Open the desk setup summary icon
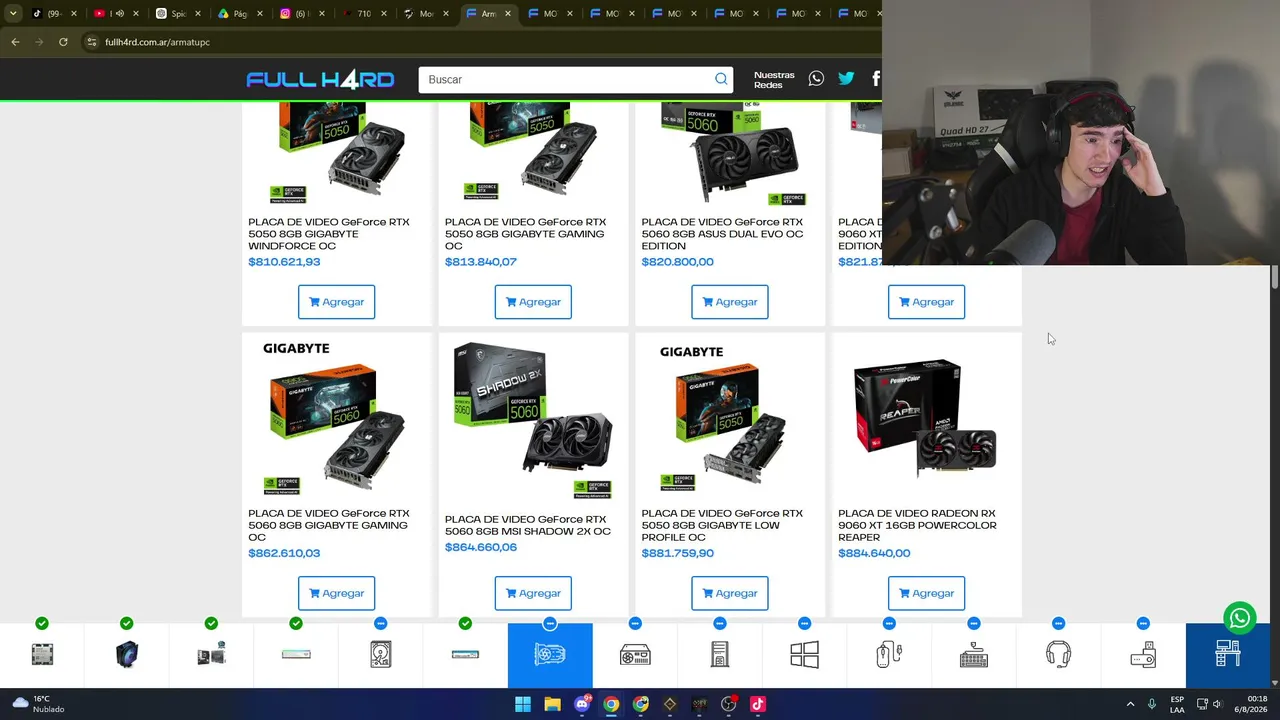 tap(1228, 655)
